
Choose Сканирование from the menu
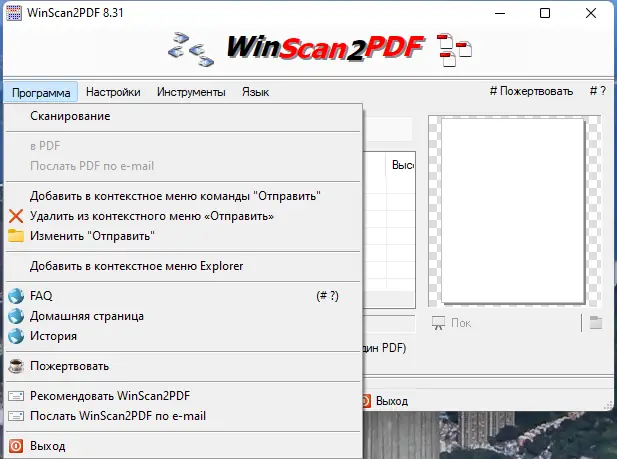[x=183, y=116]
